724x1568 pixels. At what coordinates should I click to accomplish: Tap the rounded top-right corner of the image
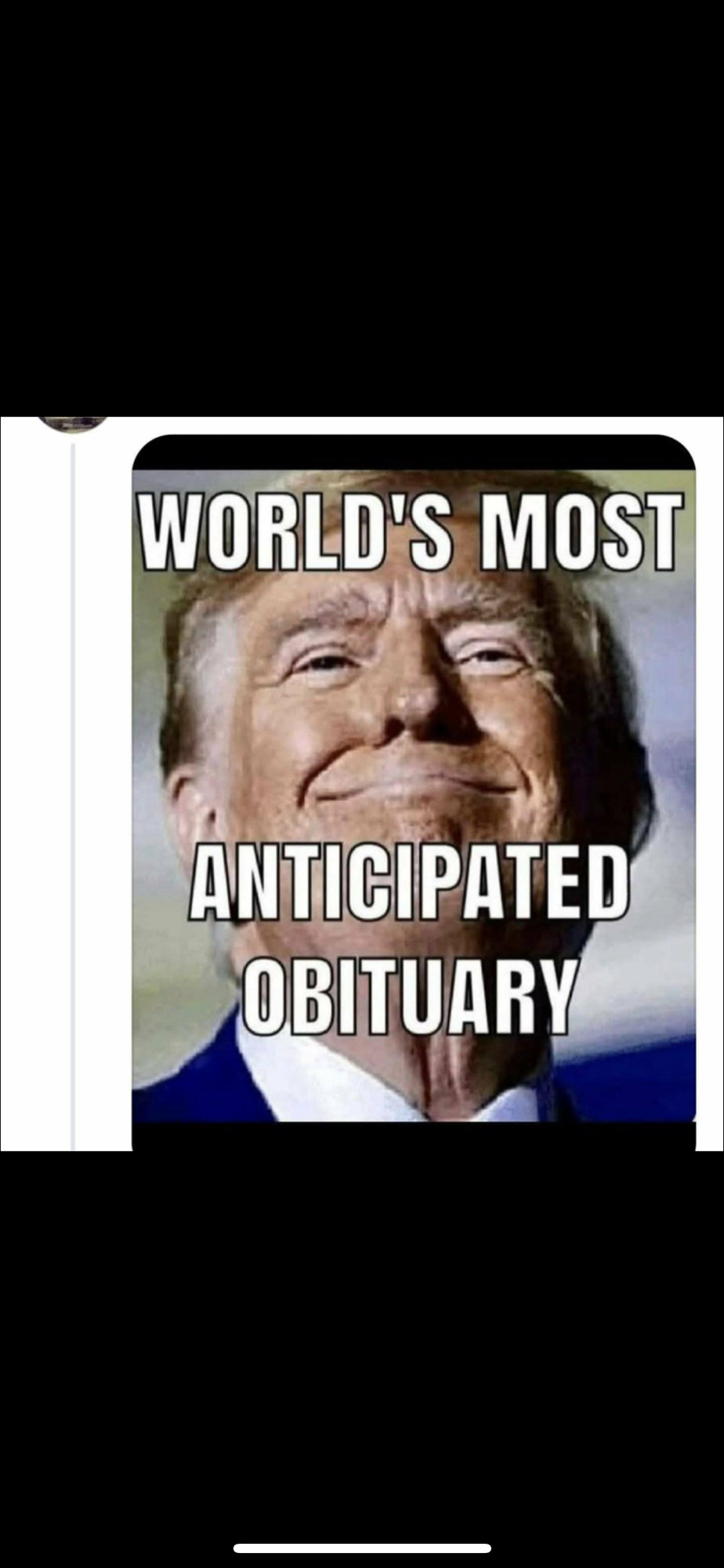coord(682,448)
